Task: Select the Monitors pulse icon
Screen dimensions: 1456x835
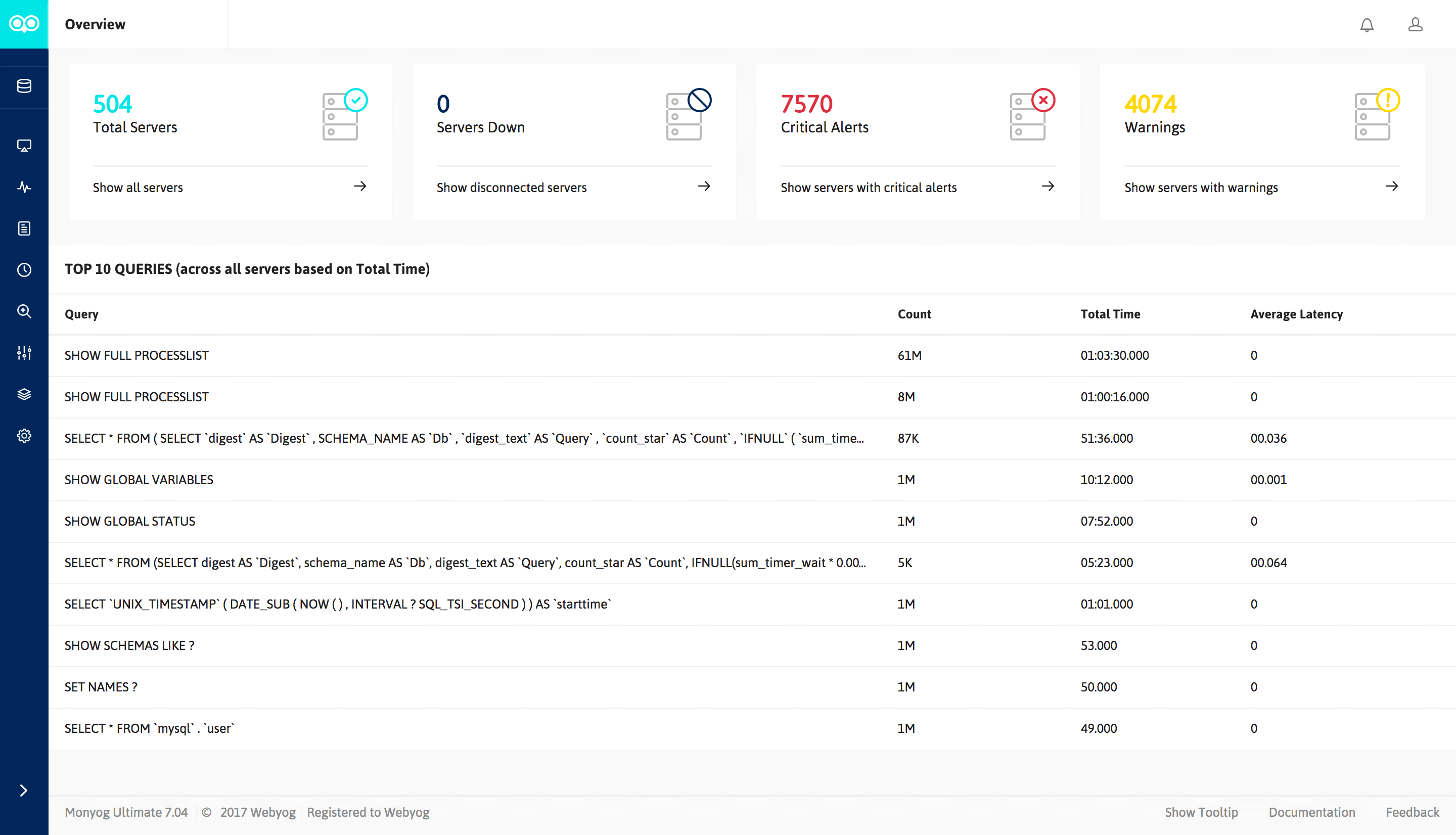Action: (x=24, y=187)
